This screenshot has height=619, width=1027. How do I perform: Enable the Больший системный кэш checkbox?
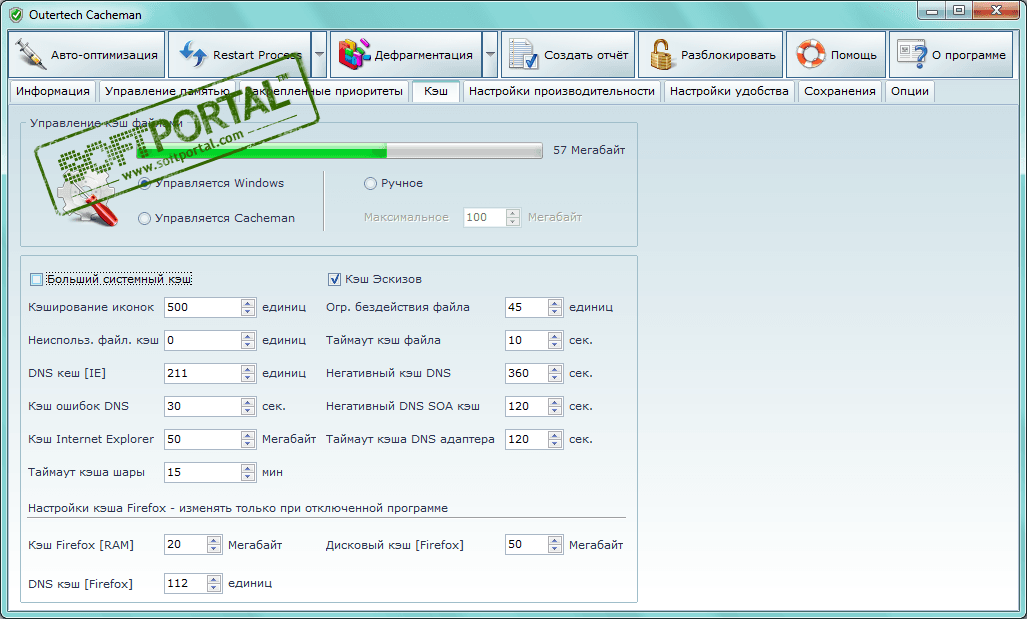tap(37, 280)
